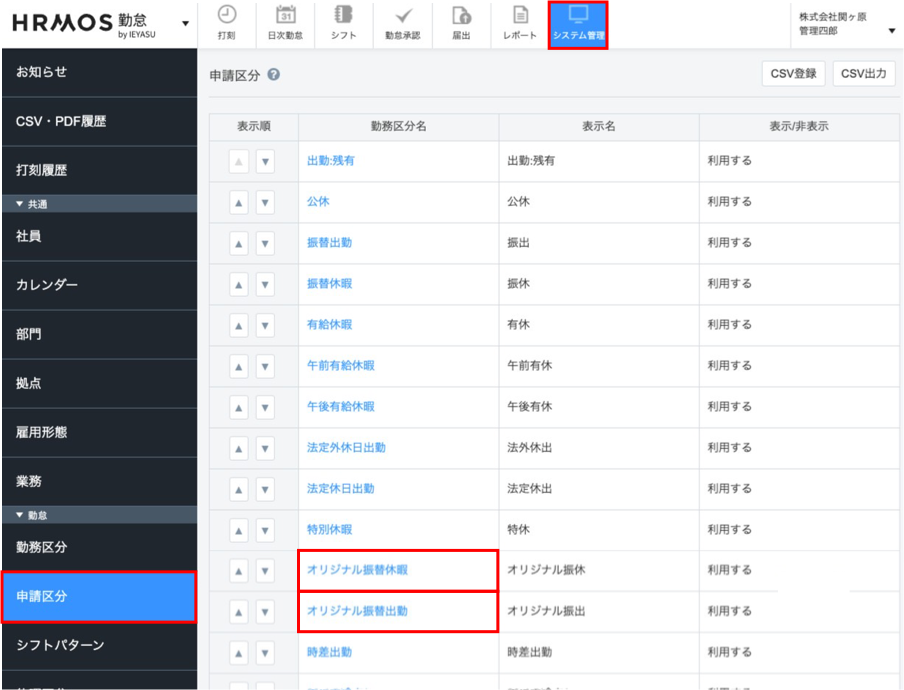Move 振替出勤 row down

pyautogui.click(x=265, y=244)
